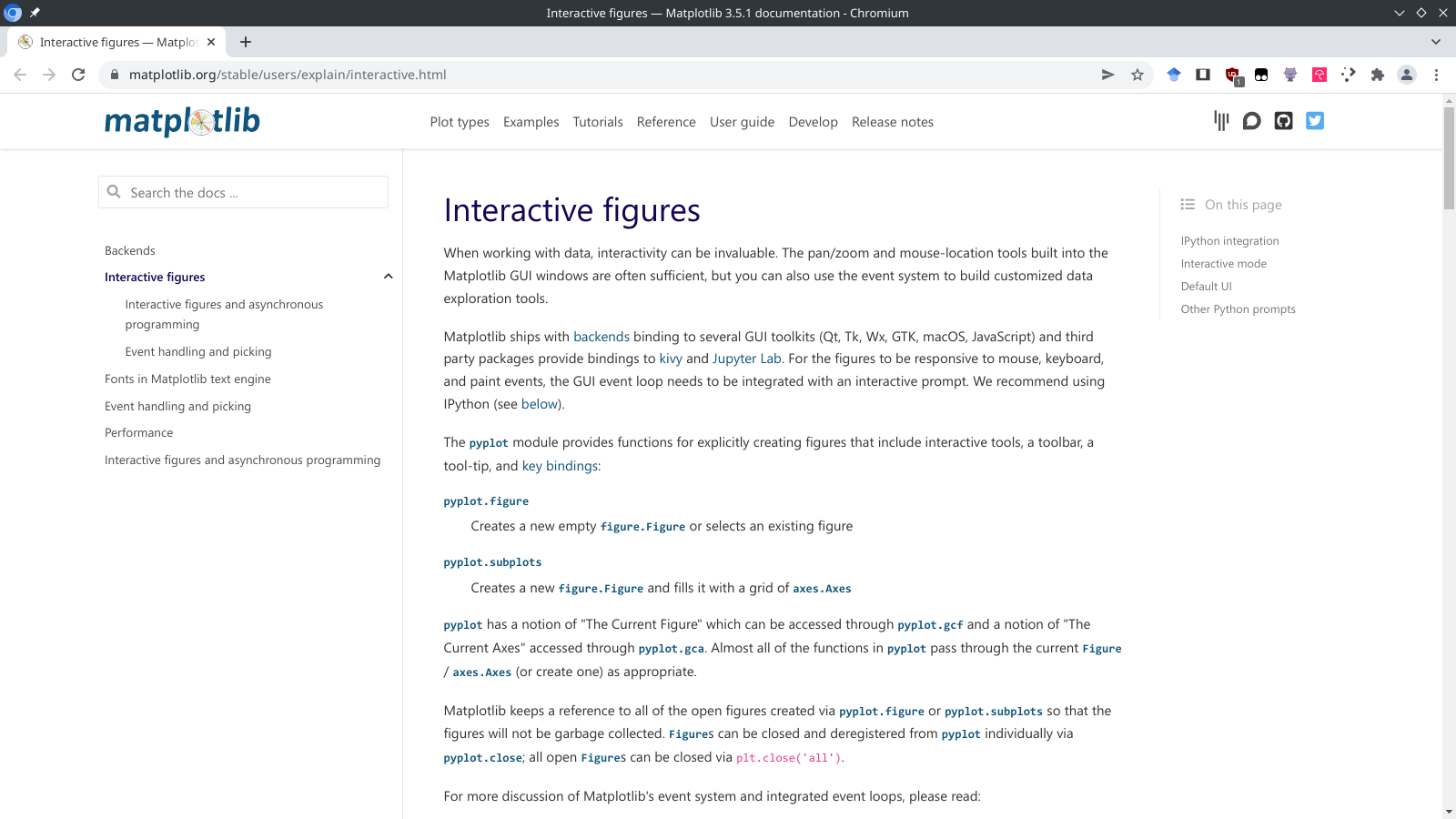Select Interactive figures in sidebar

(x=155, y=277)
